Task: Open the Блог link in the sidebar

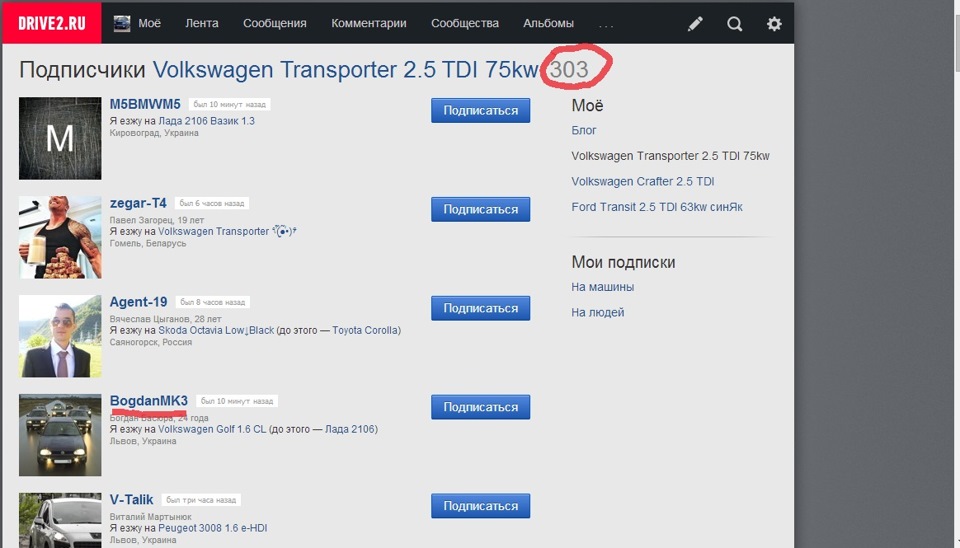Action: pyautogui.click(x=583, y=130)
